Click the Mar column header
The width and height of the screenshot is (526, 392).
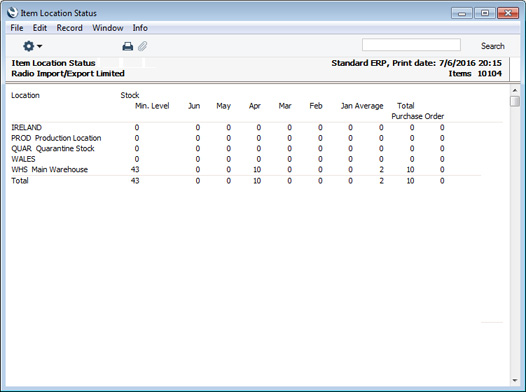pyautogui.click(x=285, y=106)
